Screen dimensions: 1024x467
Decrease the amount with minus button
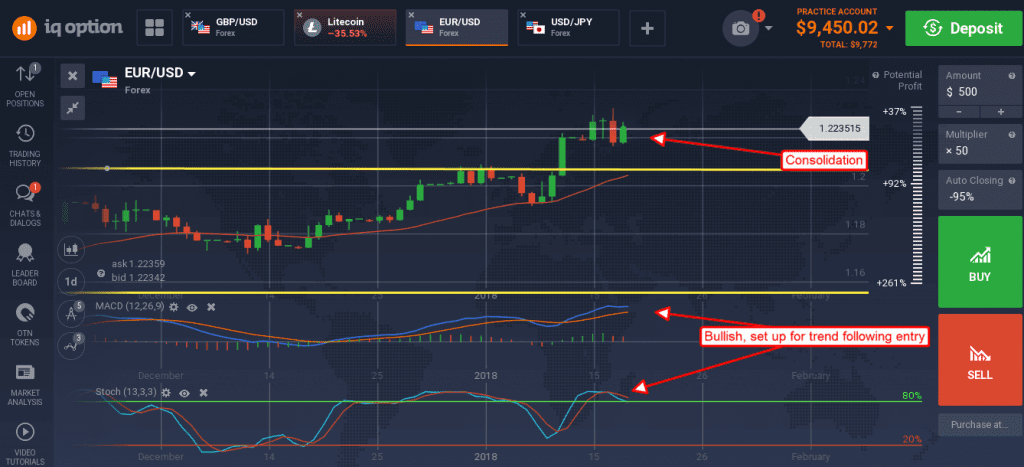958,112
